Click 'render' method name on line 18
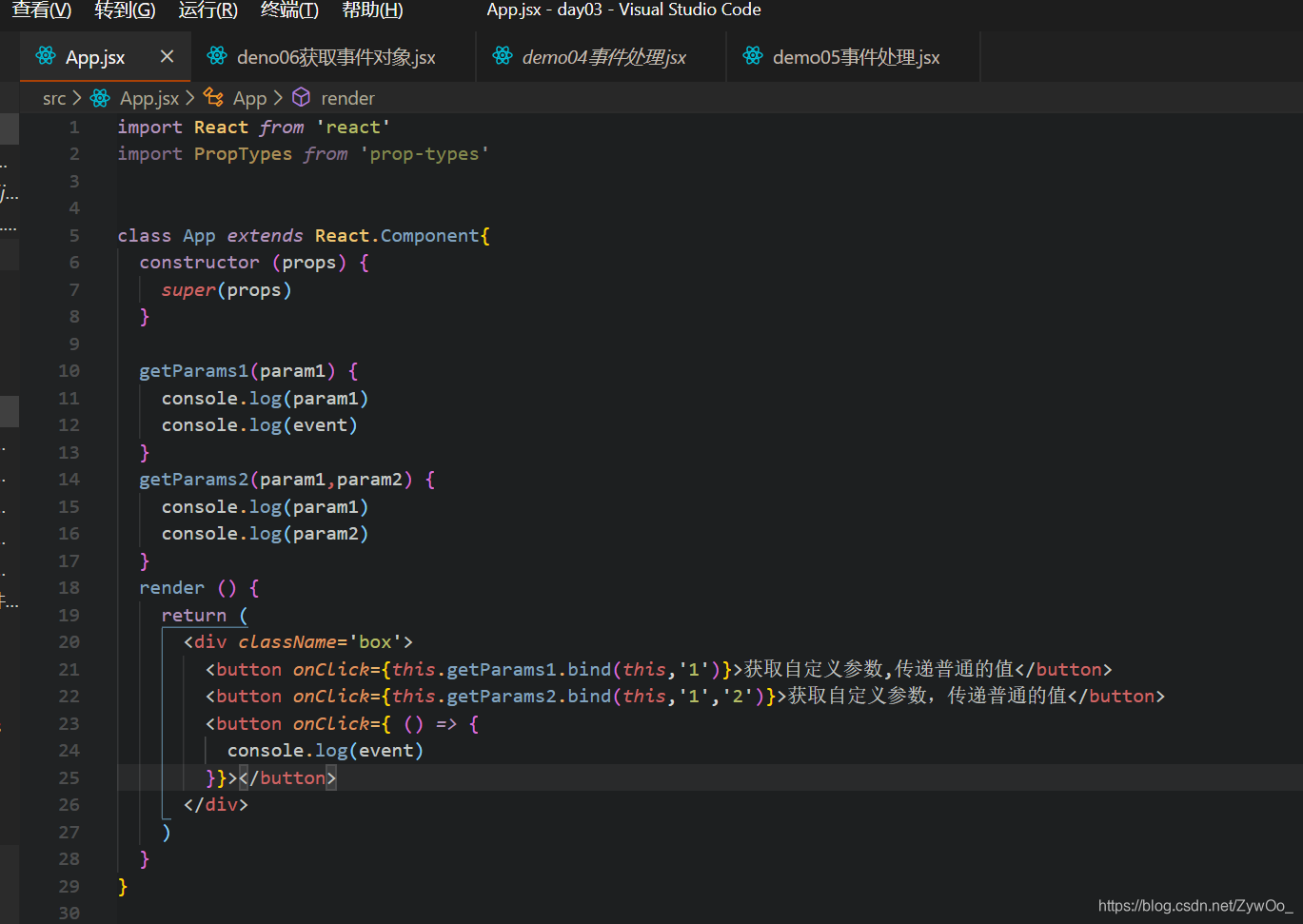1303x924 pixels. 172,588
